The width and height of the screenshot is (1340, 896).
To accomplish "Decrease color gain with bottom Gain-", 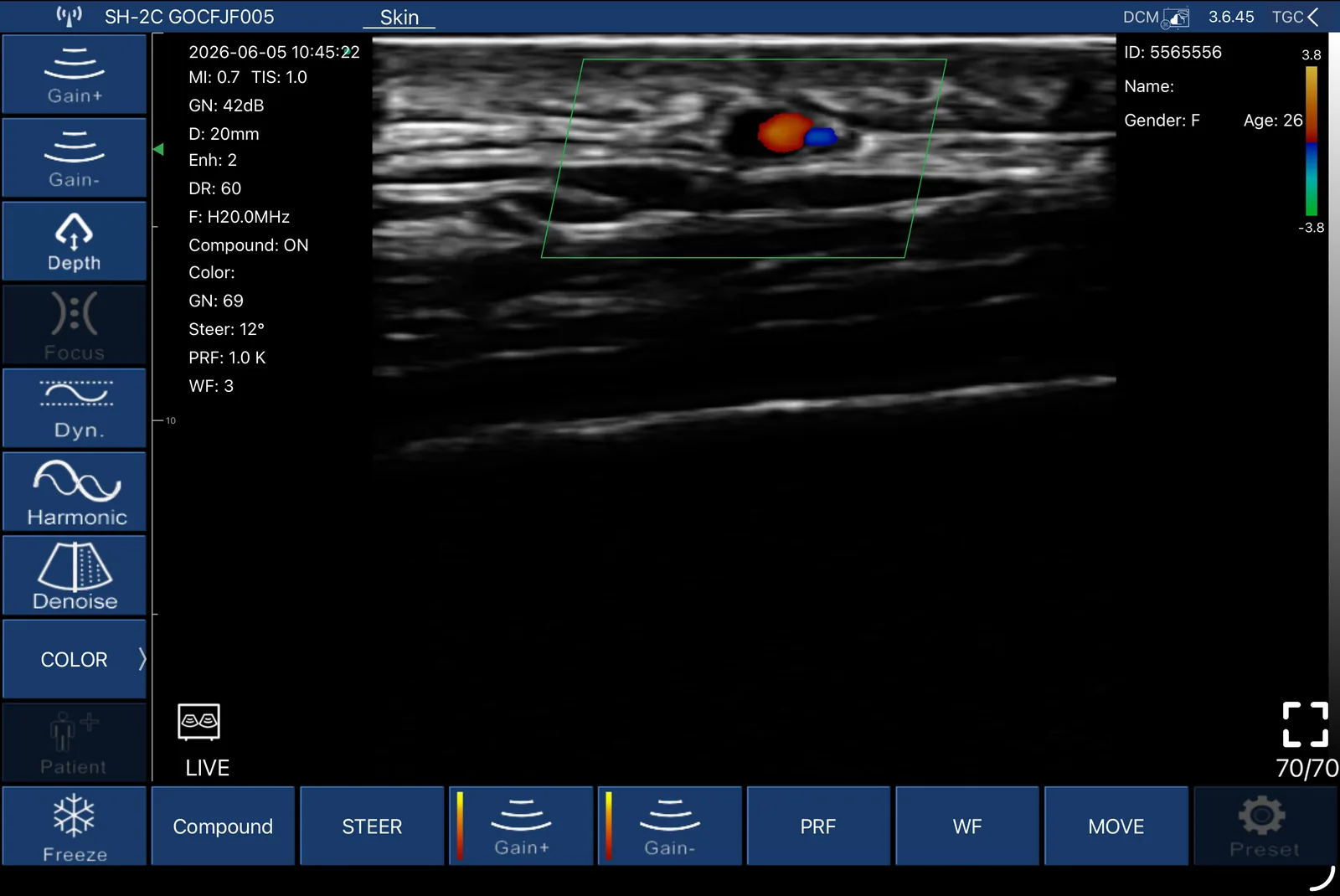I will tap(670, 826).
